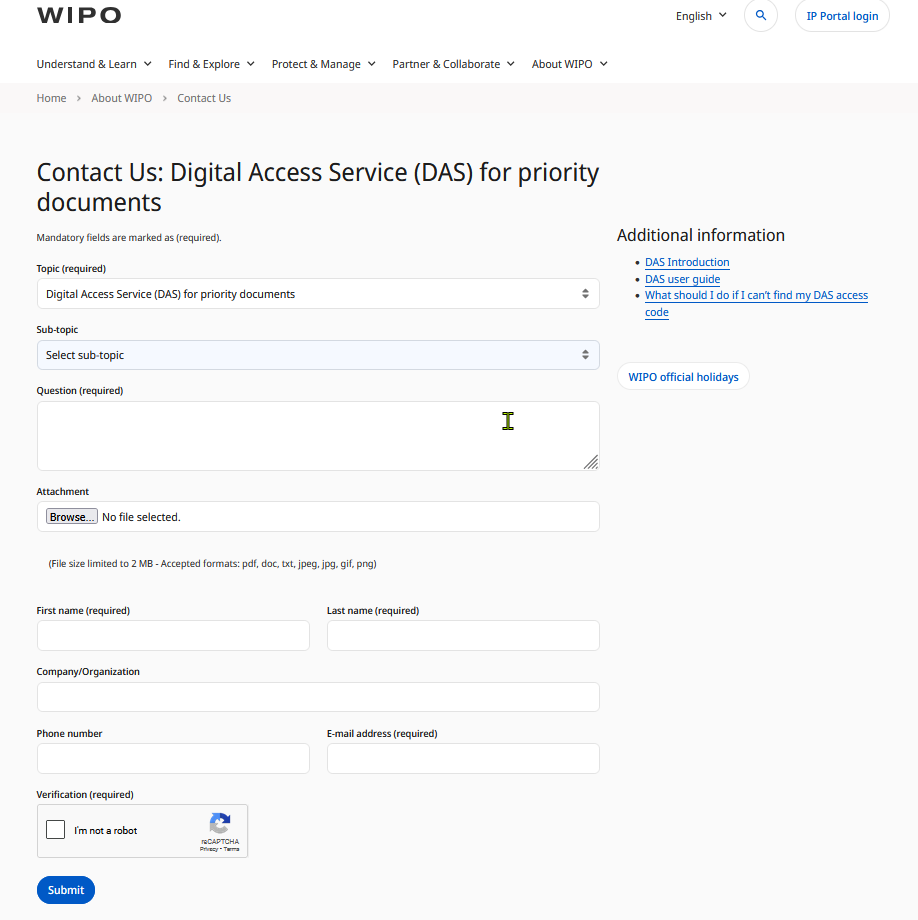Image resolution: width=918 pixels, height=920 pixels.
Task: Click the Submit button
Action: click(66, 890)
